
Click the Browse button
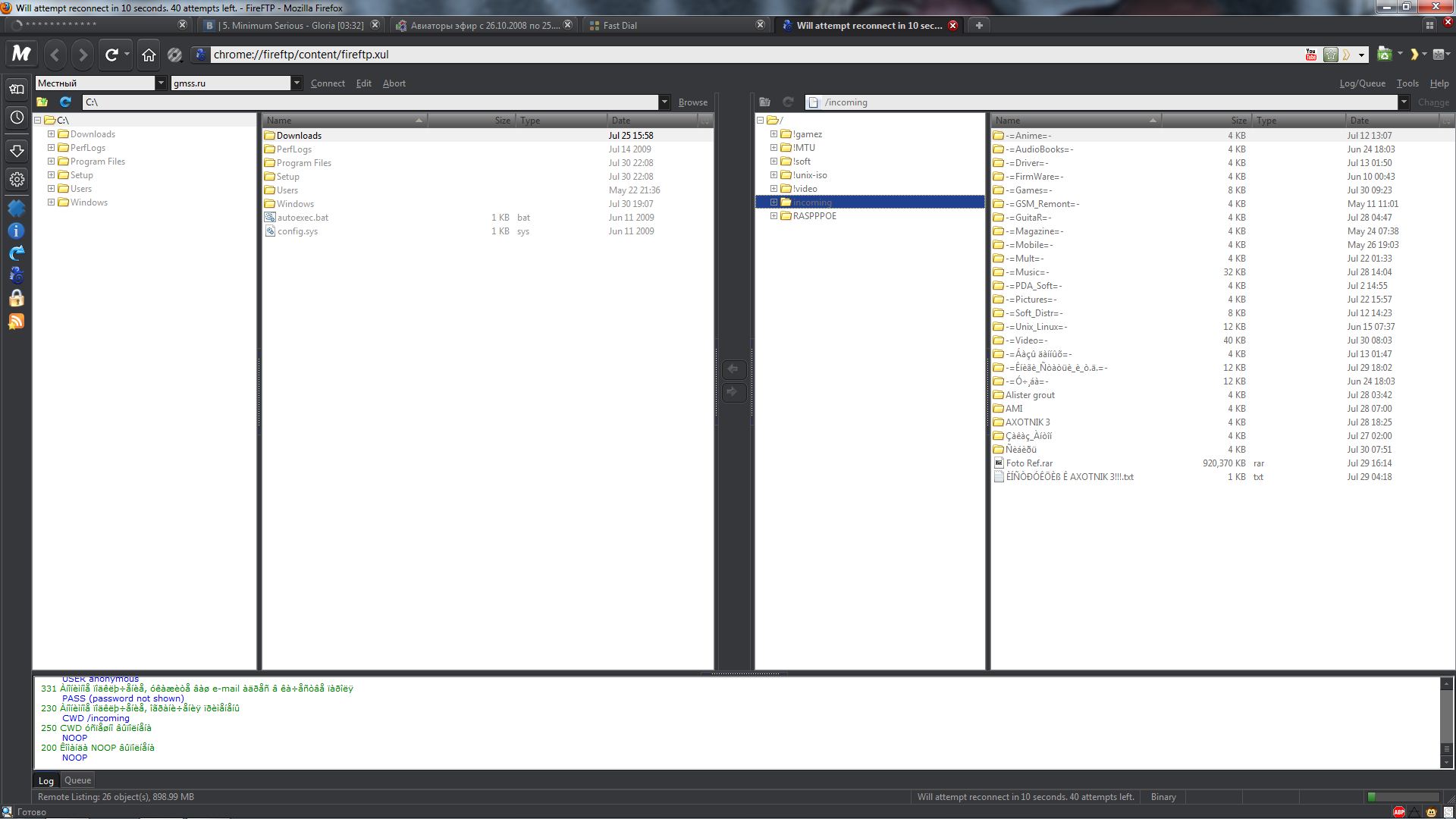click(x=692, y=102)
